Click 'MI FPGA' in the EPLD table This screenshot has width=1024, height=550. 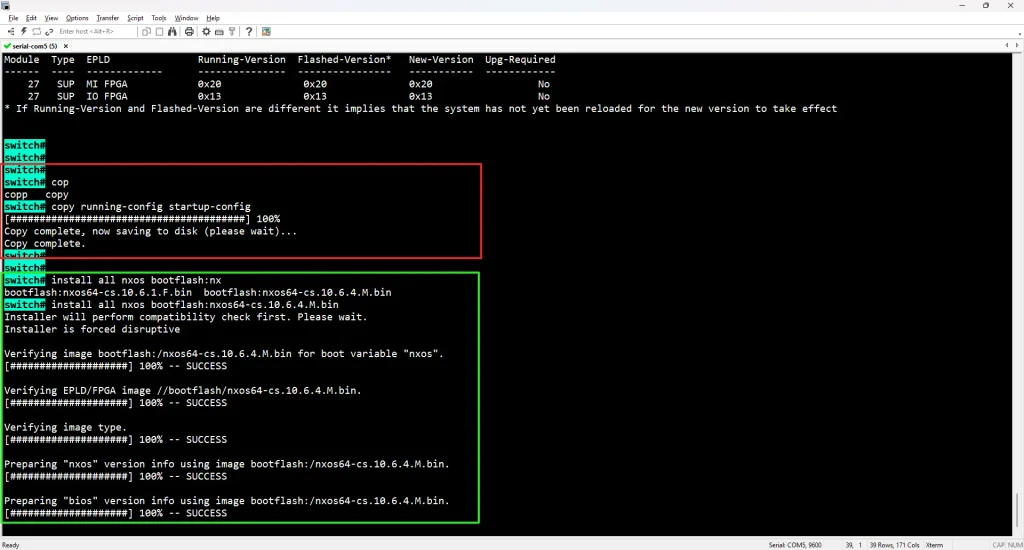pyautogui.click(x=107, y=84)
